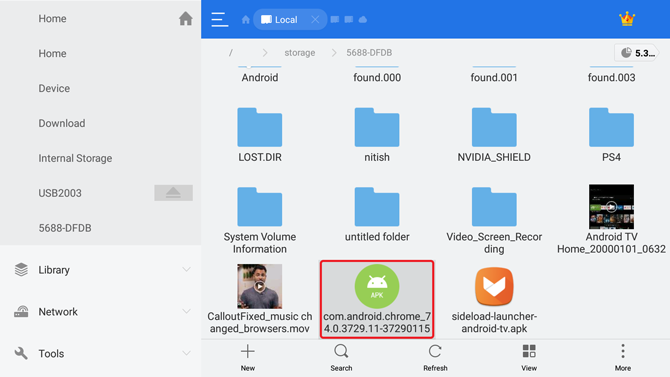Click the found.003 folder label

611,77
